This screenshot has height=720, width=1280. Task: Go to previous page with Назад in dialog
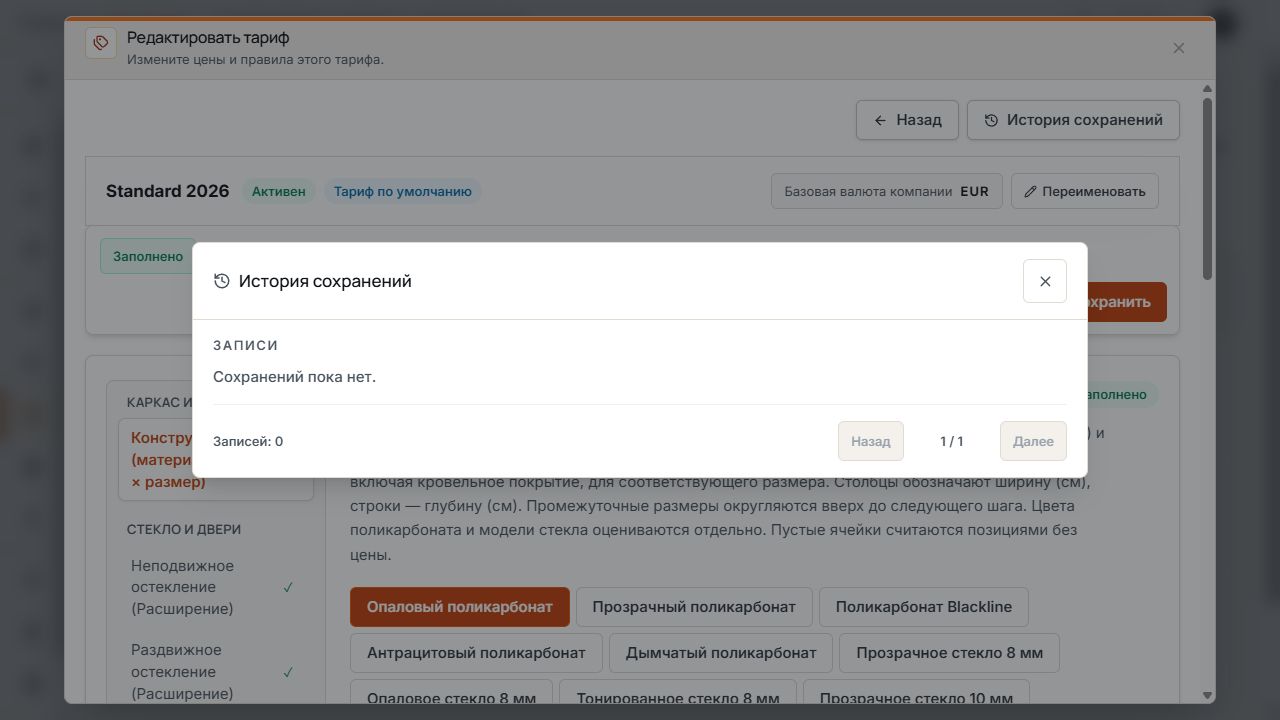[x=870, y=441]
